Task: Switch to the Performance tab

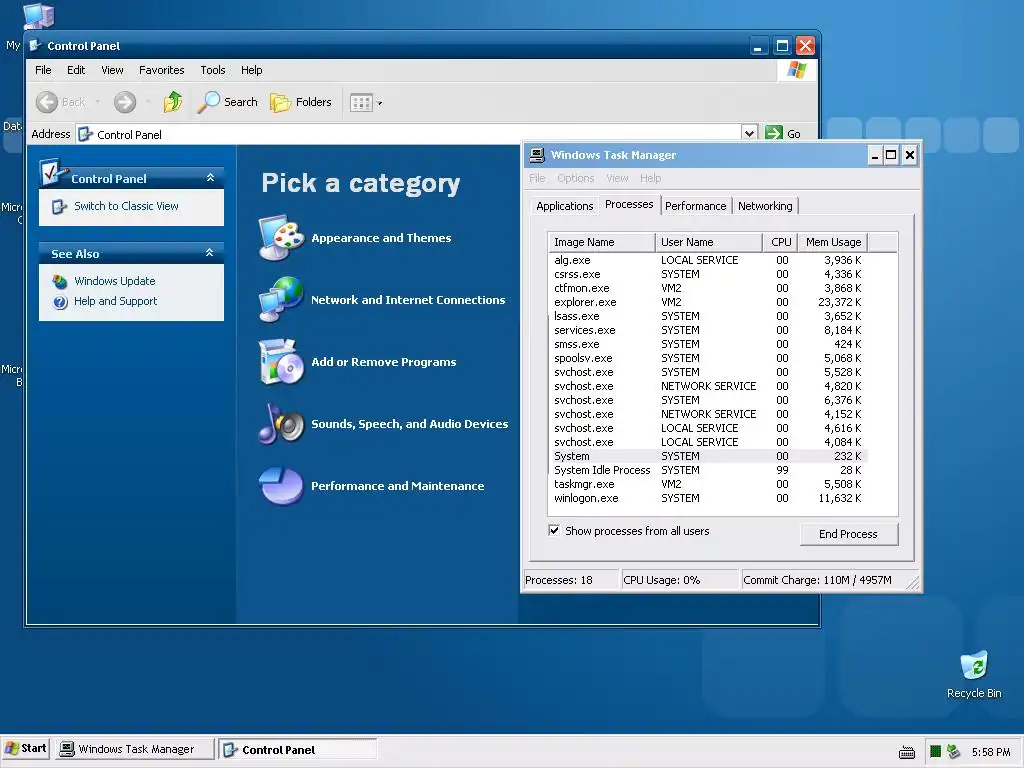Action: tap(696, 206)
